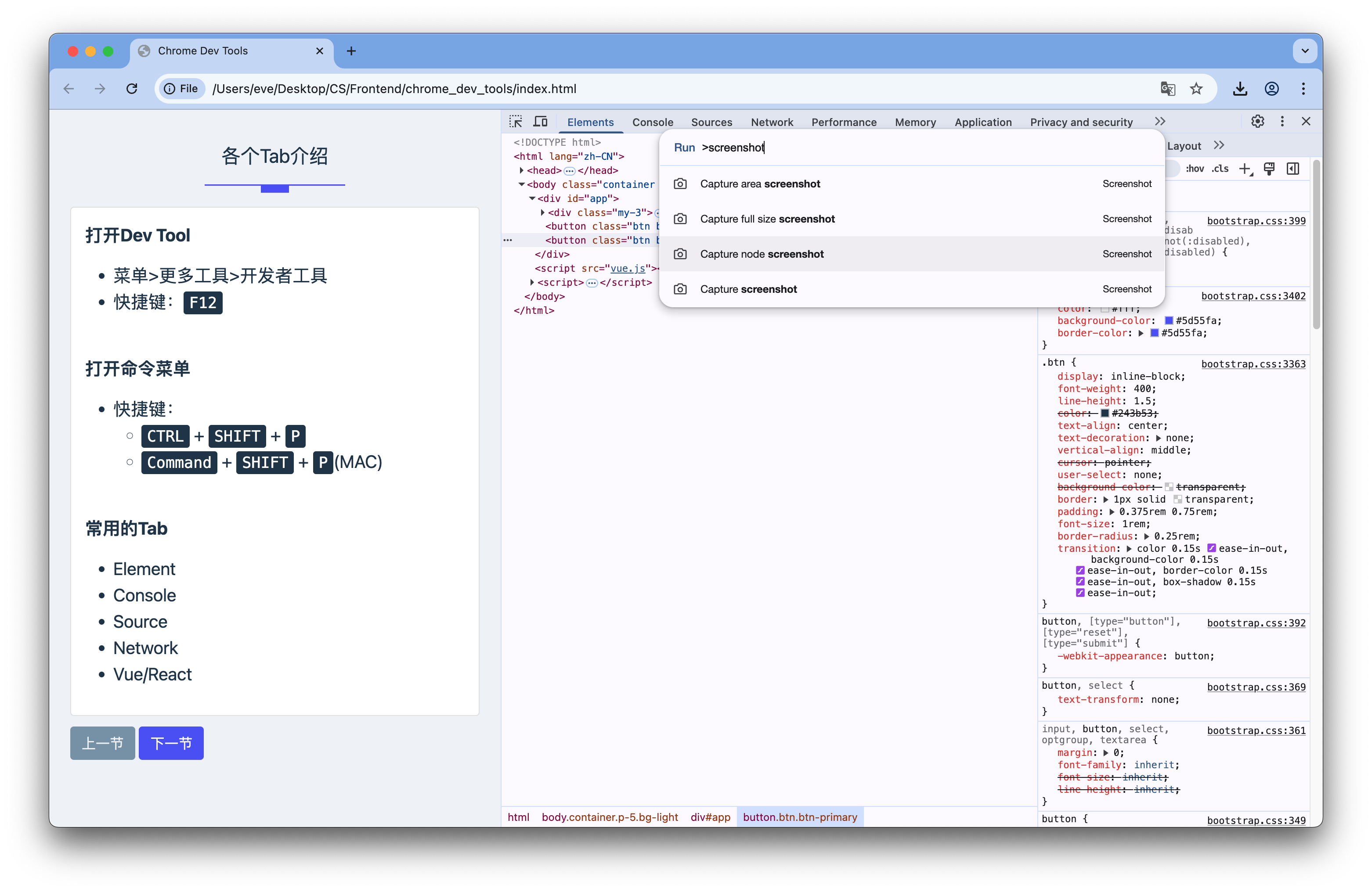Click the rendering emulation paintbrush icon
This screenshot has height=892, width=1372.
1269,169
